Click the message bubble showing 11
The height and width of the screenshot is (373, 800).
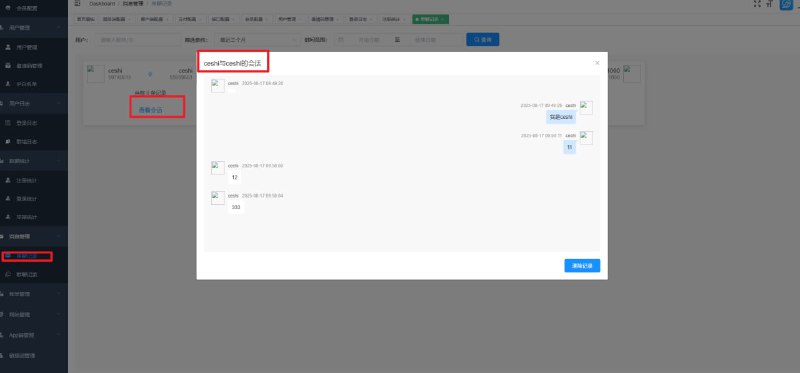click(569, 147)
